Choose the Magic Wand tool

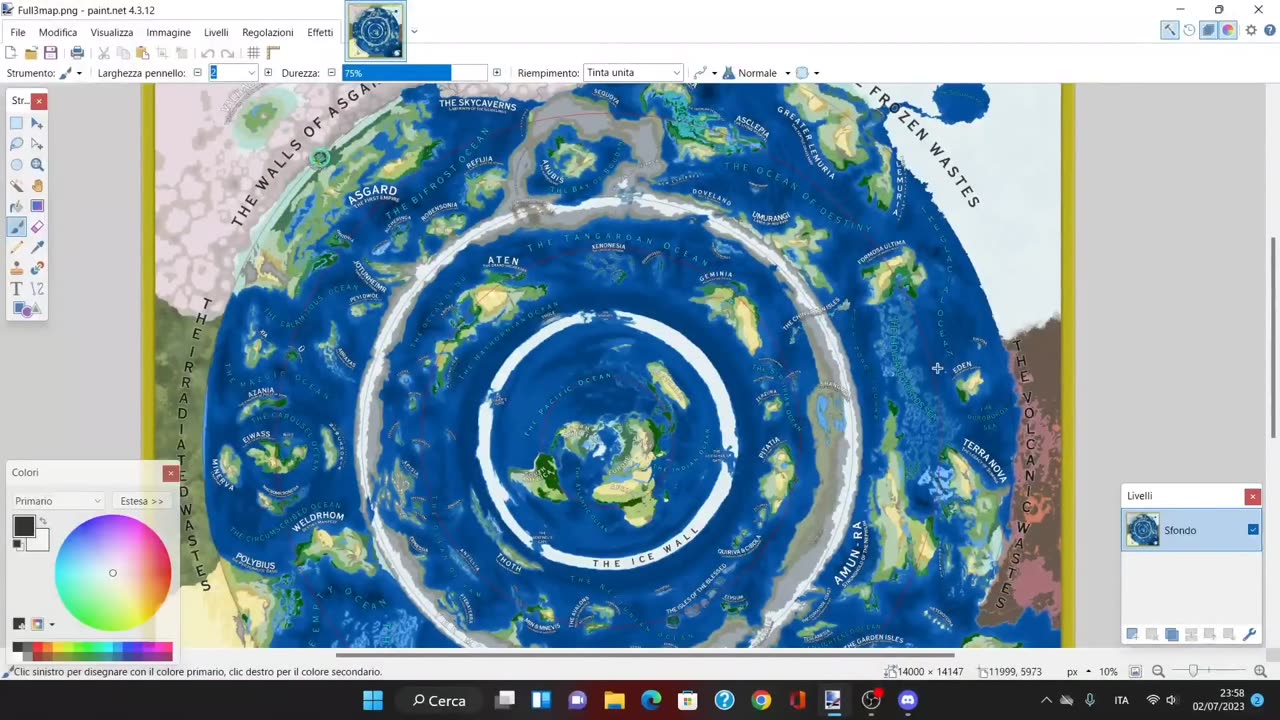17,186
